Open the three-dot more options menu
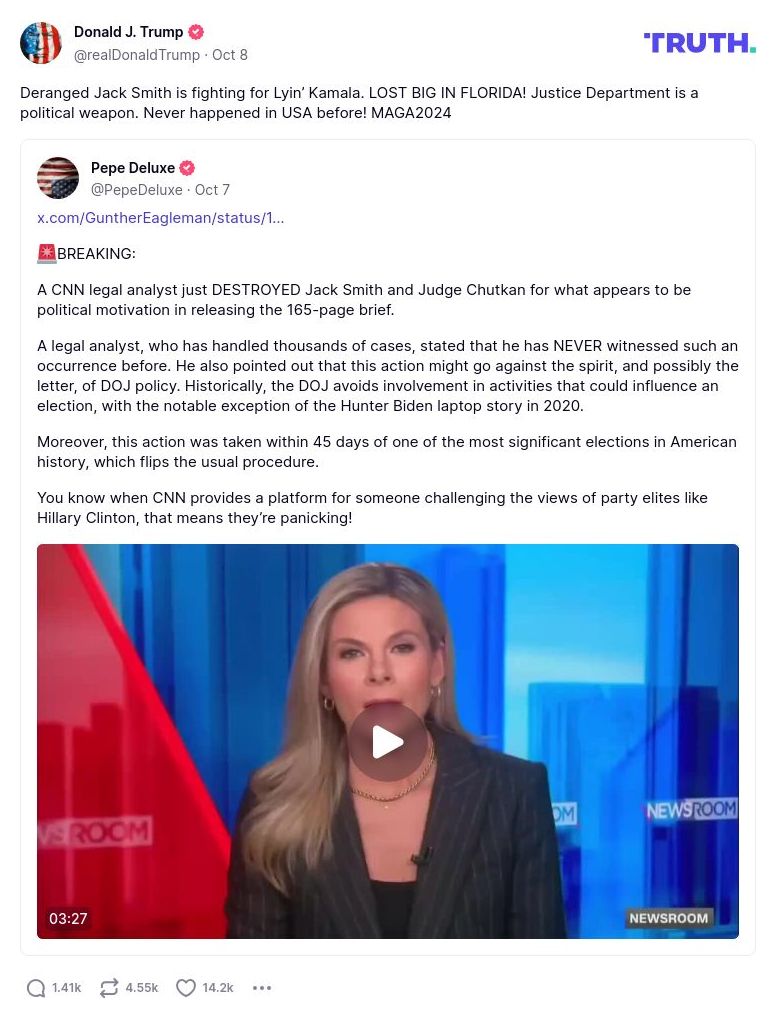 [262, 987]
